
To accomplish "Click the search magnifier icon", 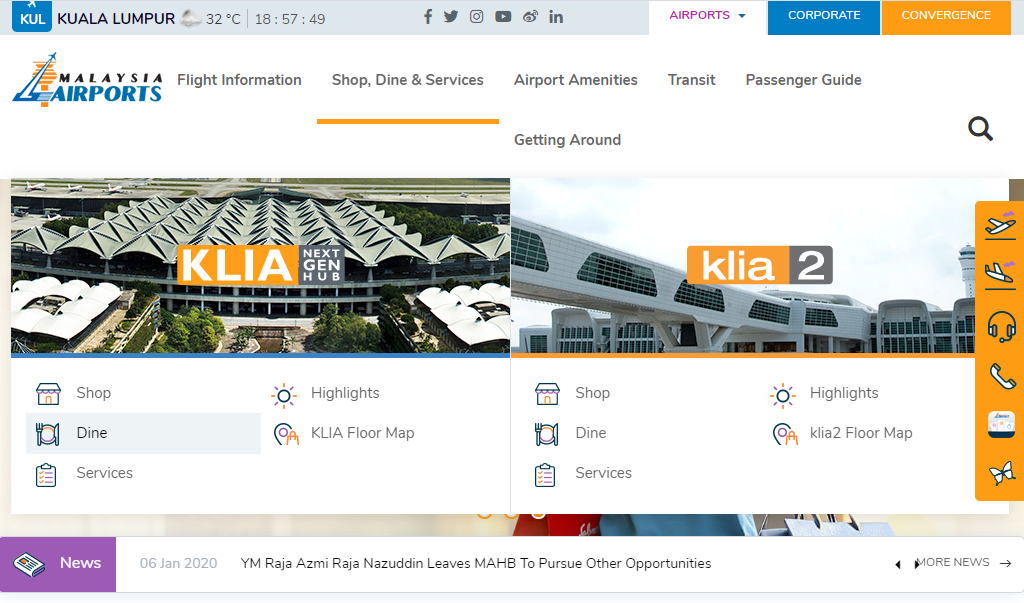I will 980,129.
